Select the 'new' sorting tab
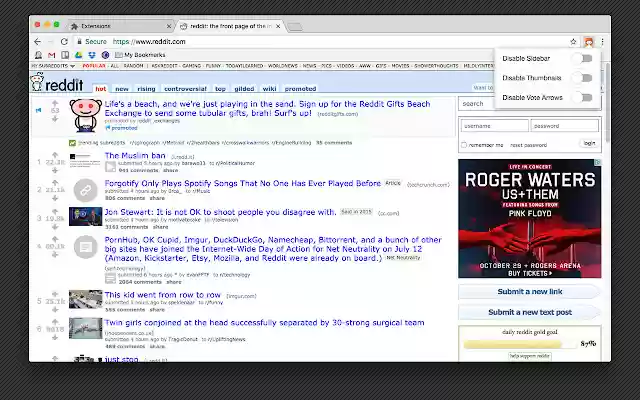640x400 pixels. pyautogui.click(x=122, y=89)
